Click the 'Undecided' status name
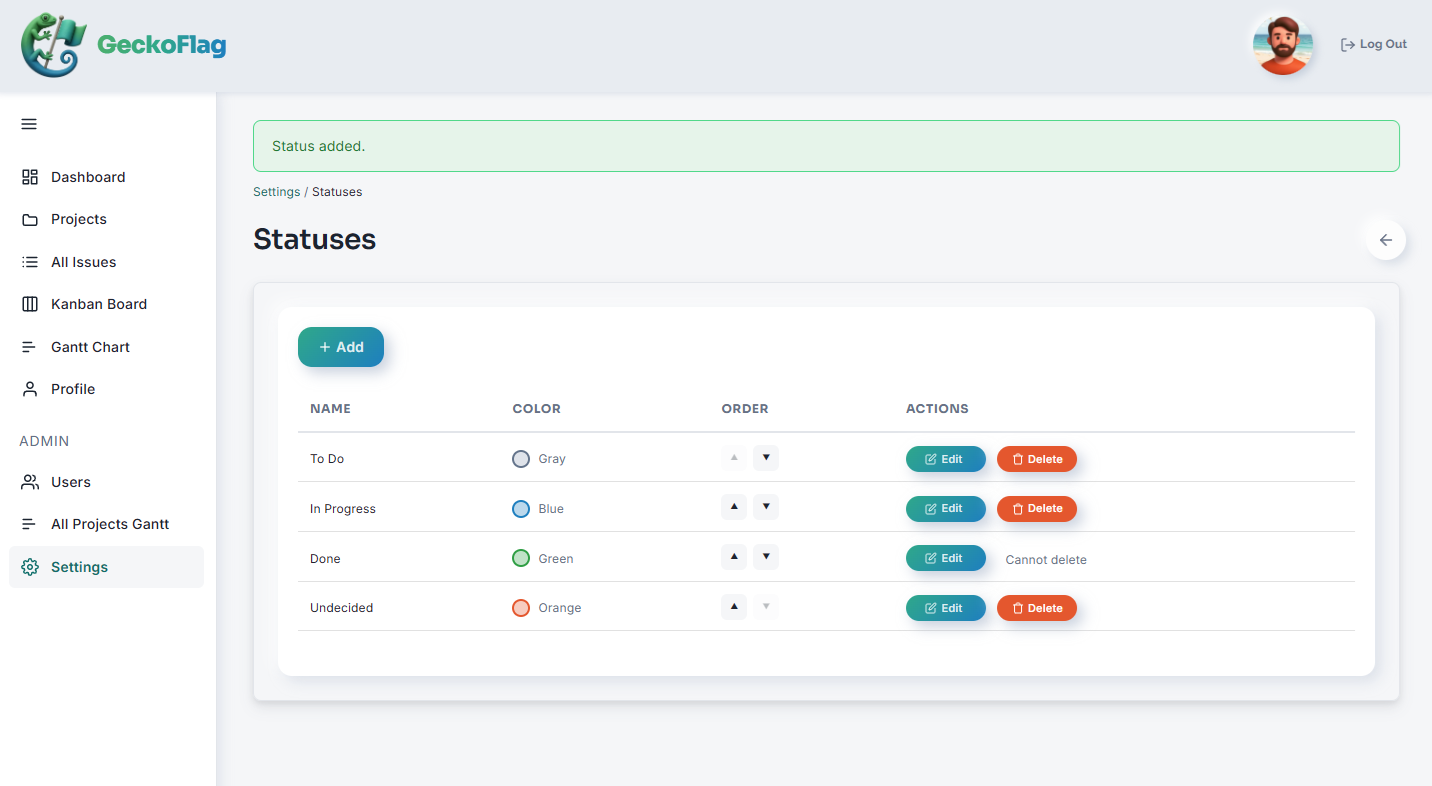This screenshot has height=786, width=1432. [x=341, y=608]
